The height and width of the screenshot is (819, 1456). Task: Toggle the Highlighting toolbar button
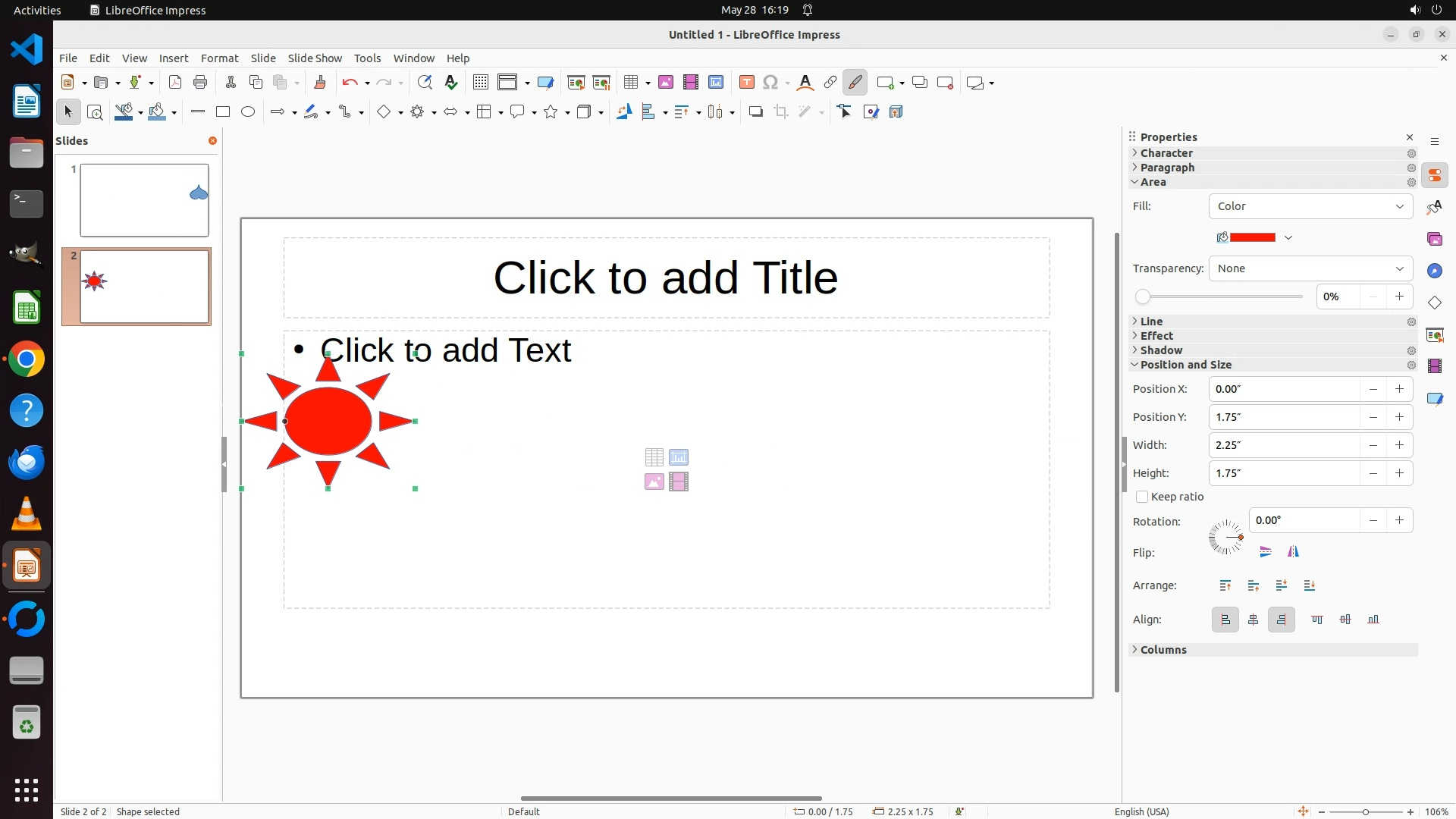click(x=855, y=83)
